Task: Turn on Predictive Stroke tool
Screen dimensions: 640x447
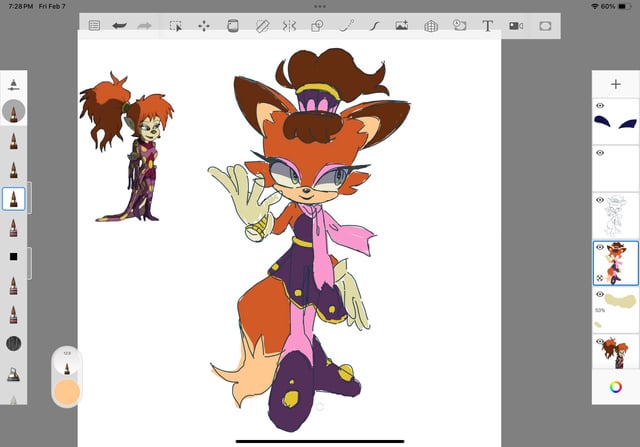Action: click(347, 26)
